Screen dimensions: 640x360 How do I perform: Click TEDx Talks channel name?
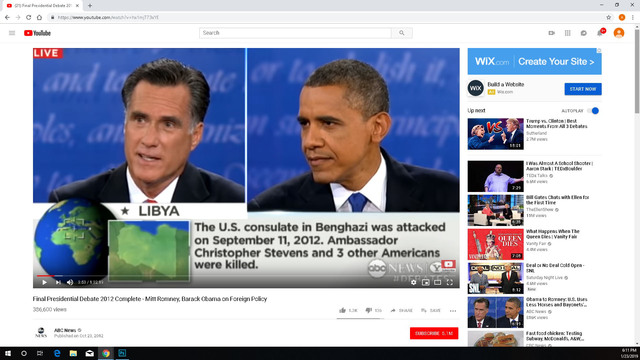tap(537, 176)
